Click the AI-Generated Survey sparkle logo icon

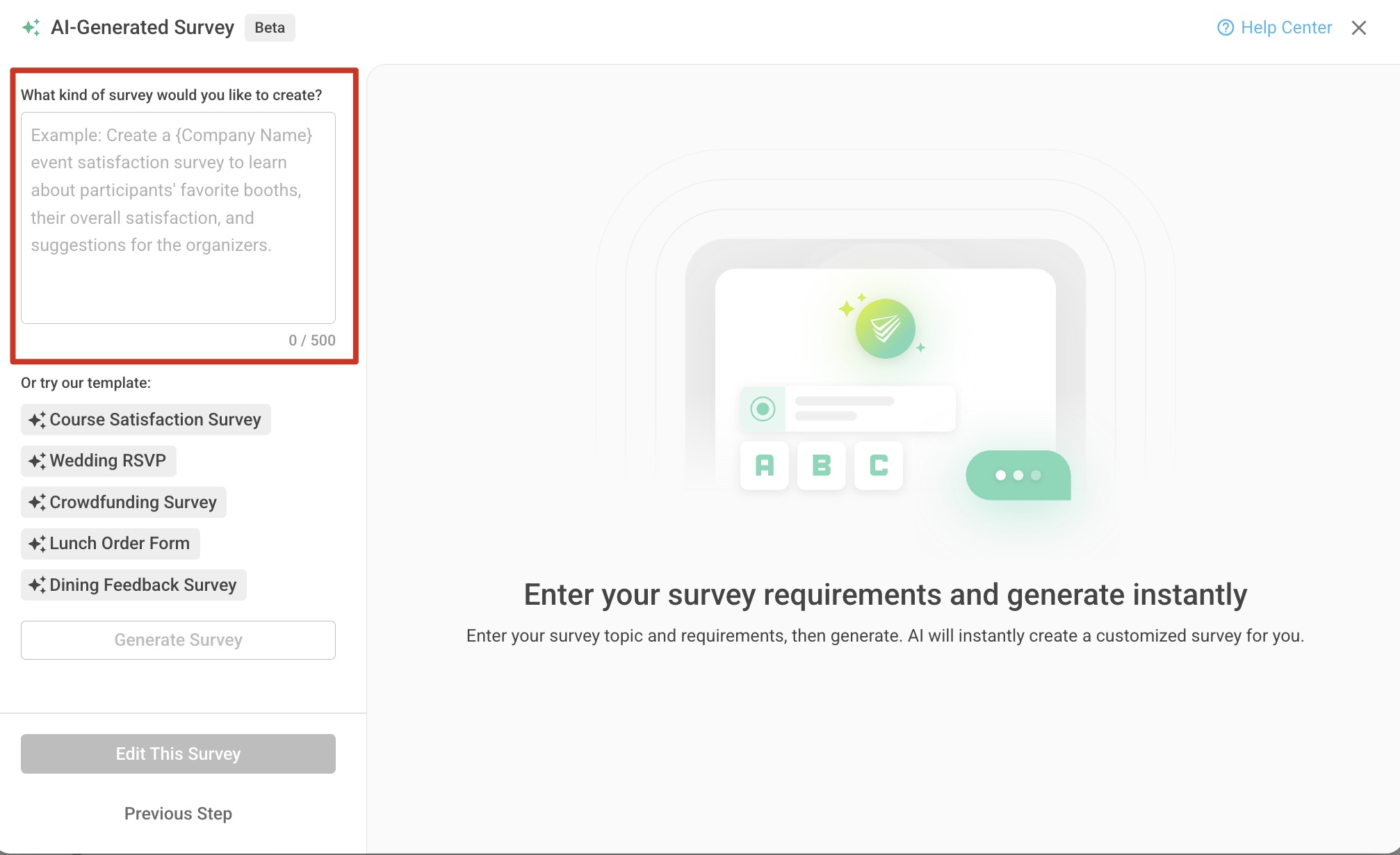pos(32,28)
